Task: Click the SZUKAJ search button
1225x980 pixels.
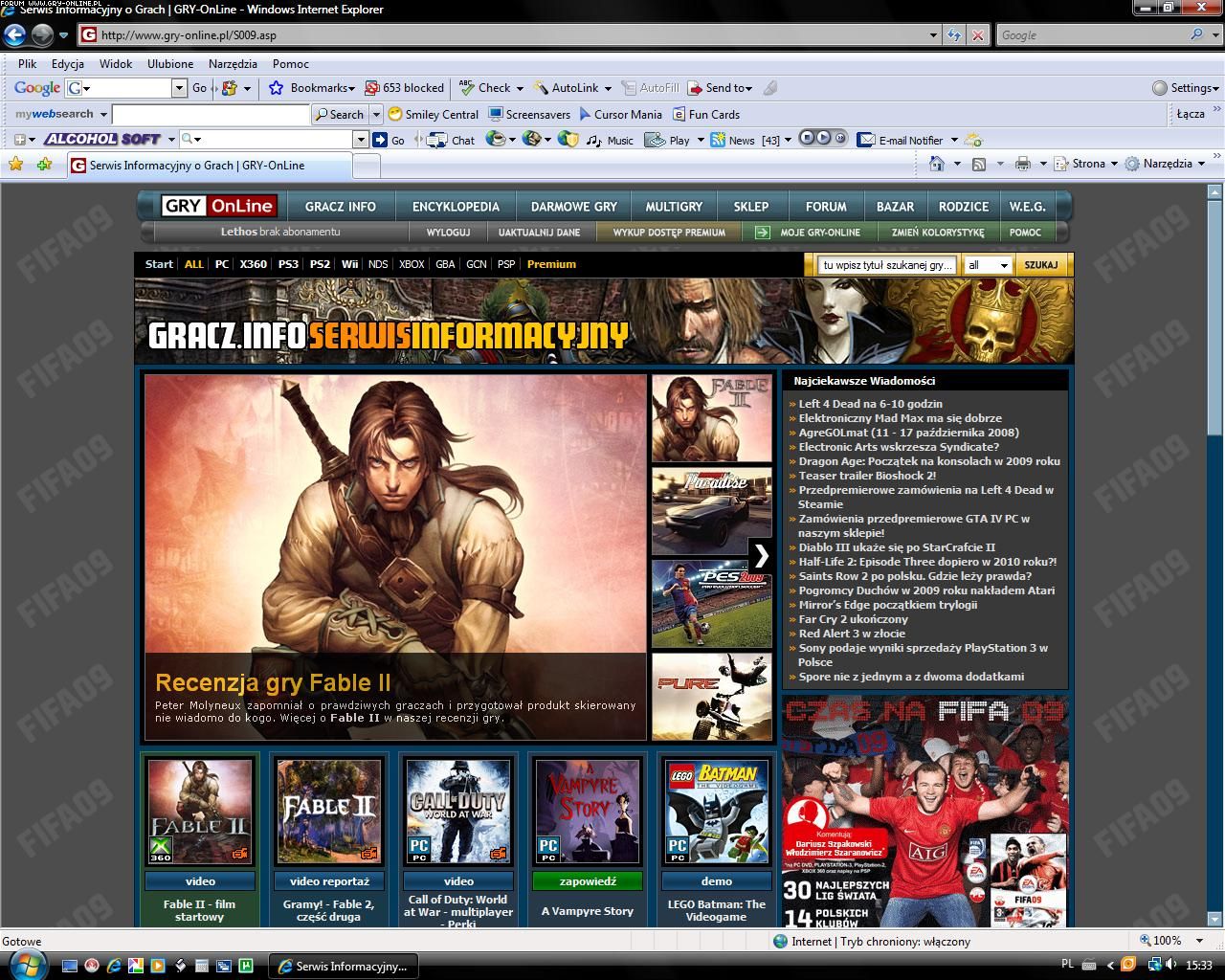Action: [1041, 265]
